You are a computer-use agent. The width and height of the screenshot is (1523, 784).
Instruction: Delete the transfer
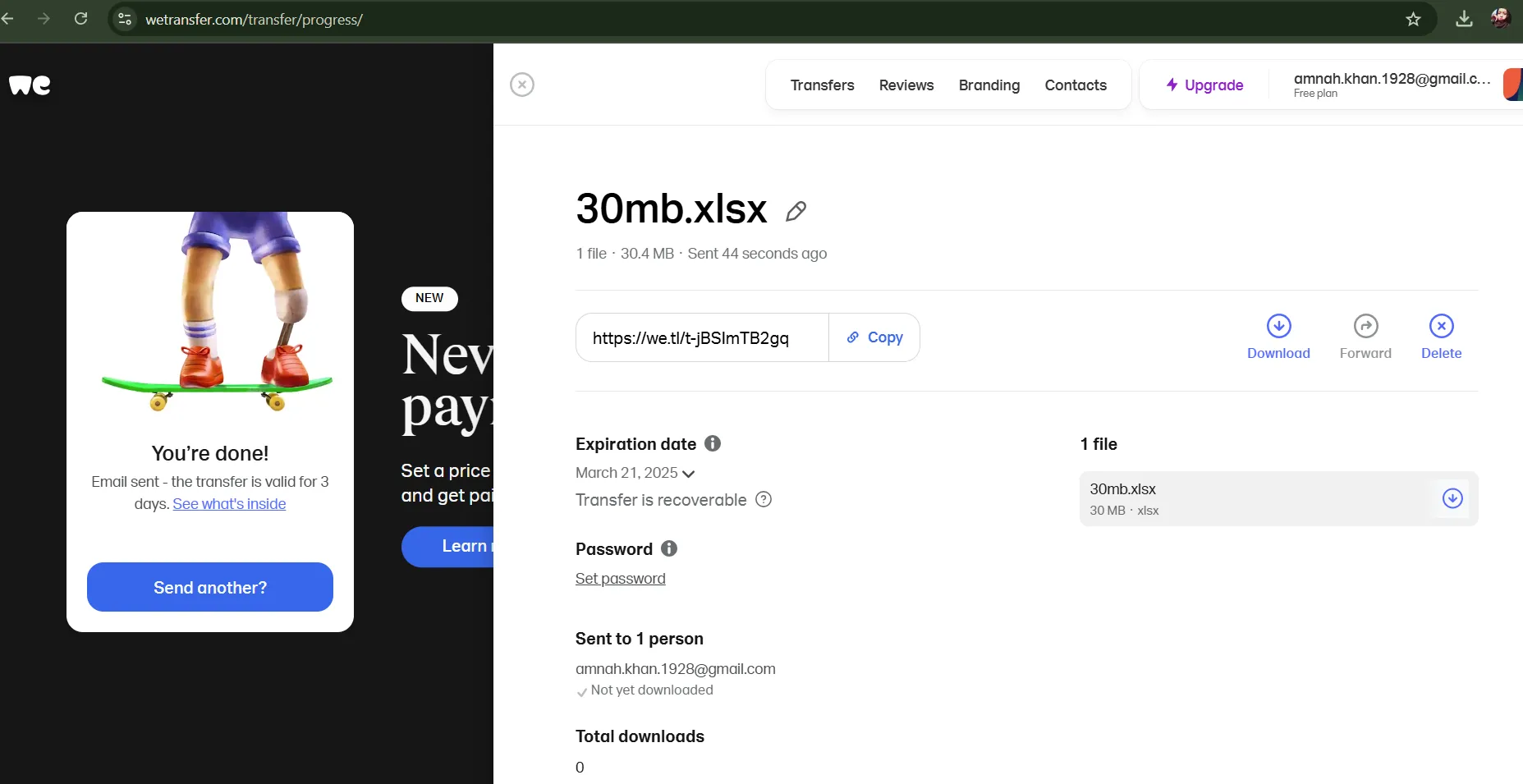pos(1441,337)
